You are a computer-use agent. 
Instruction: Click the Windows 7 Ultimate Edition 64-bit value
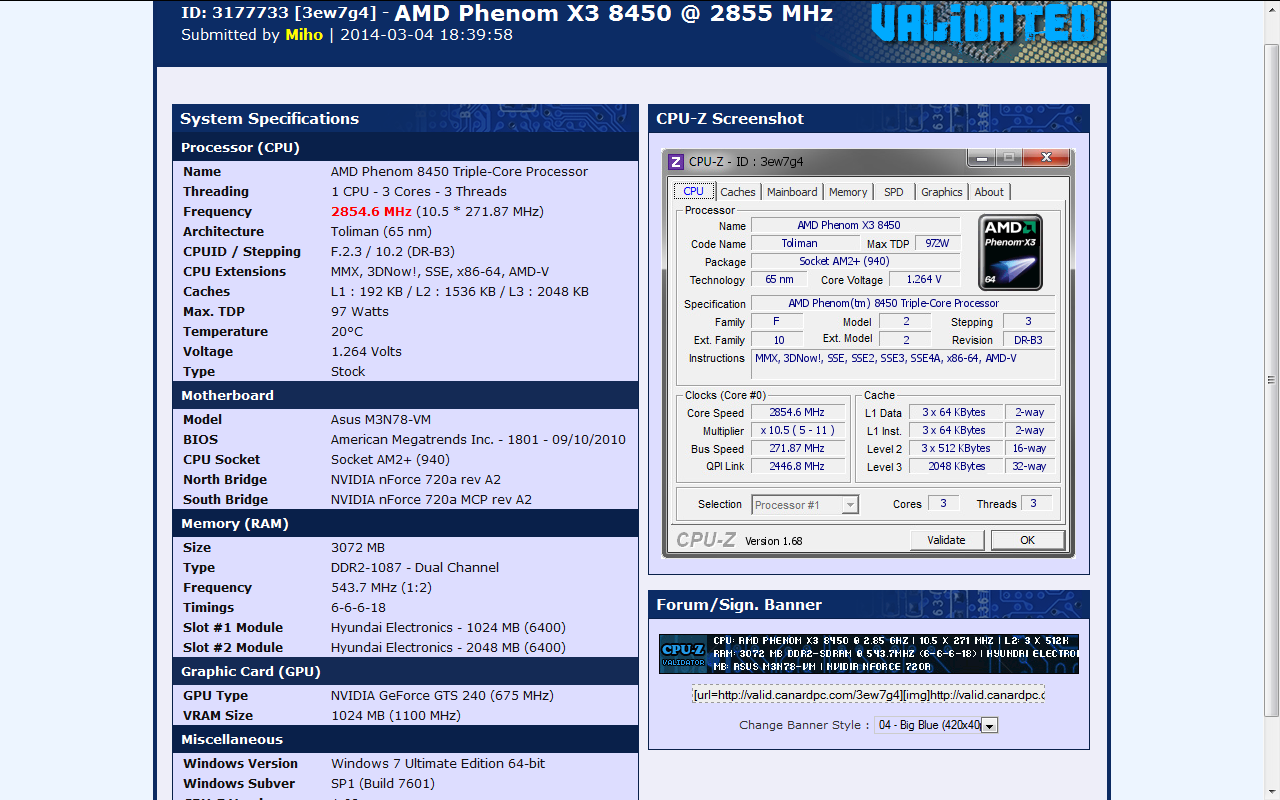pyautogui.click(x=438, y=764)
